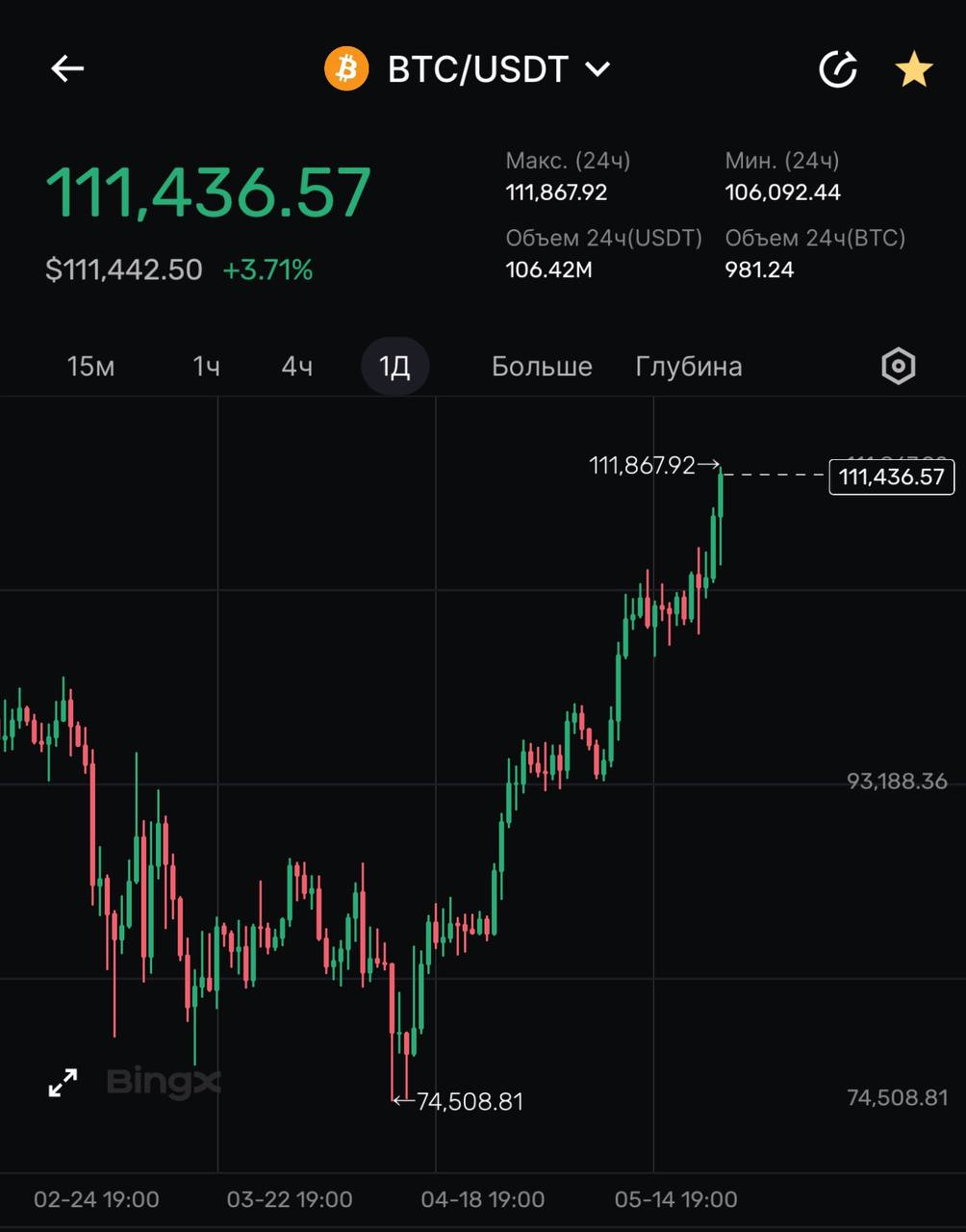Click the 111,436.57 current price label

tap(891, 476)
